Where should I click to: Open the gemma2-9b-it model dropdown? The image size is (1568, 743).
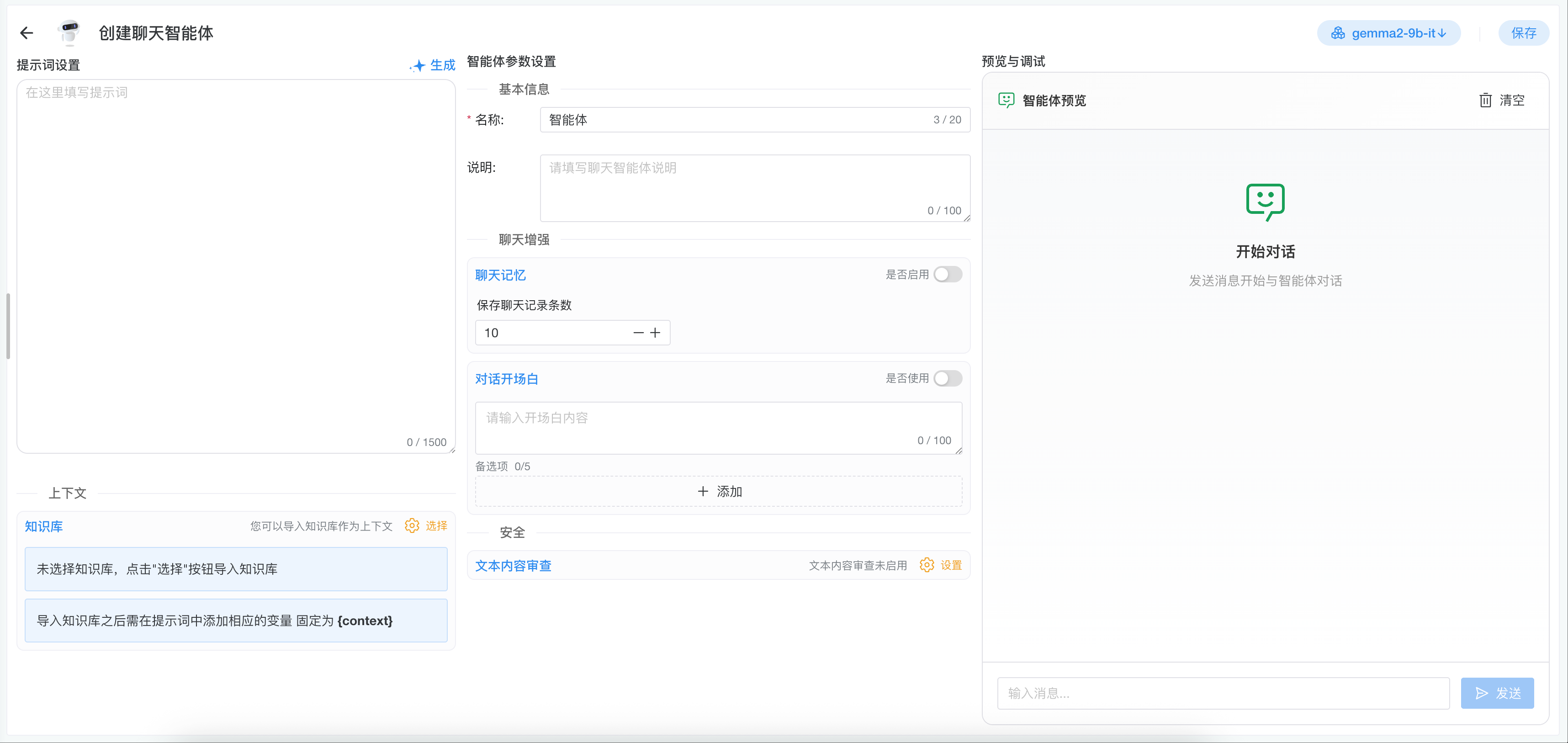point(1388,33)
